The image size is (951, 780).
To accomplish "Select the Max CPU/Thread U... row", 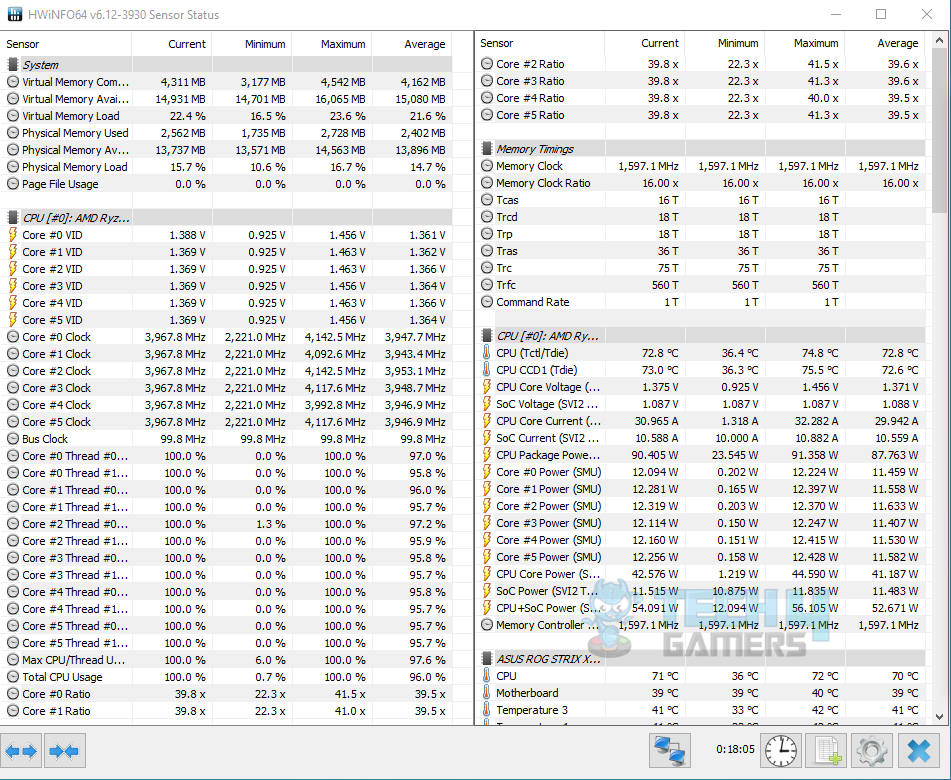I will click(x=226, y=660).
